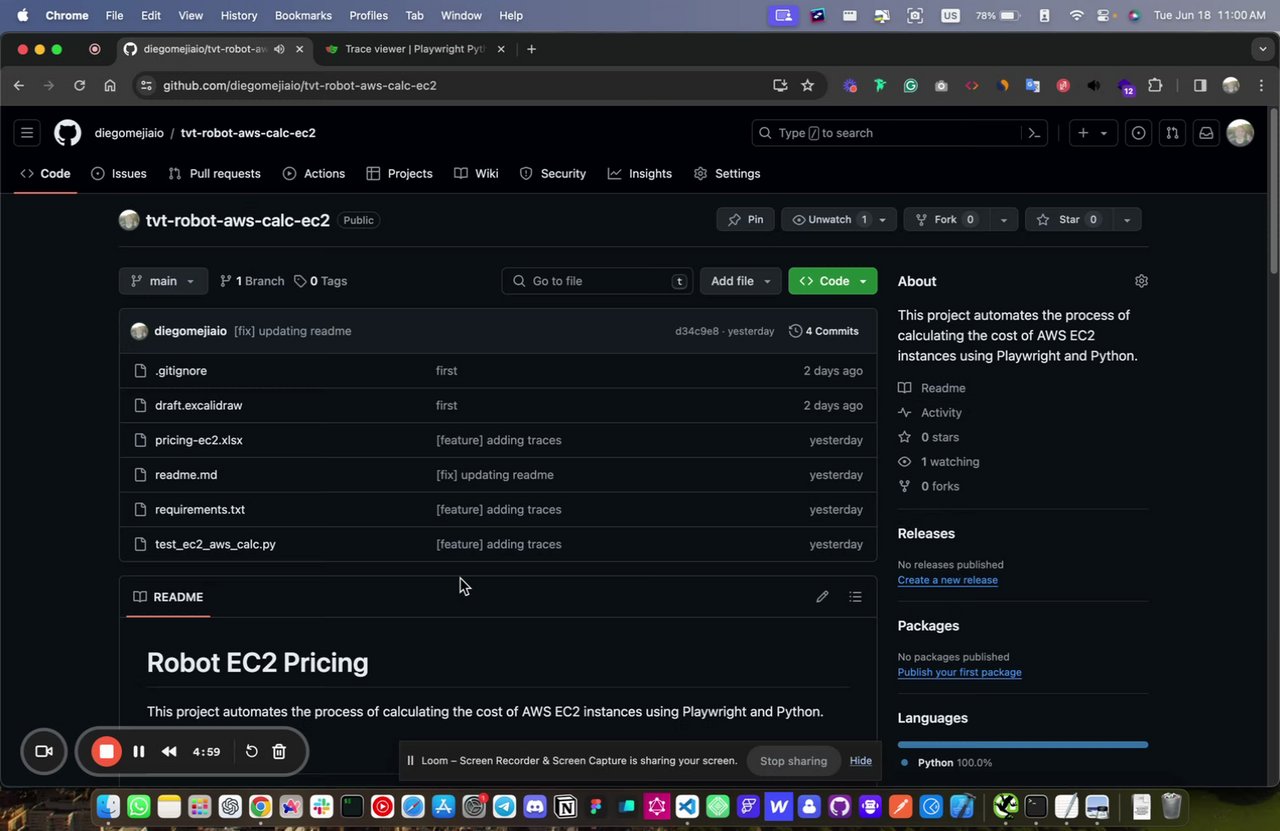
Task: Expand Add file dropdown
Action: (x=740, y=281)
